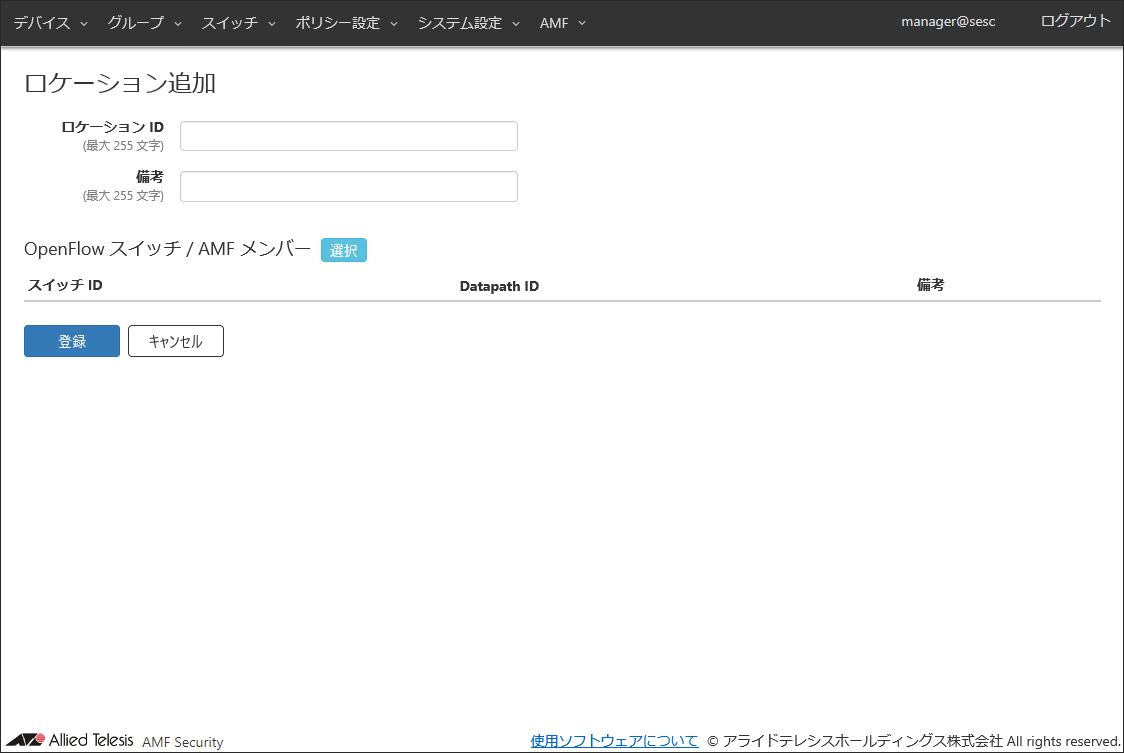Select the Datapath ID column header

point(499,286)
